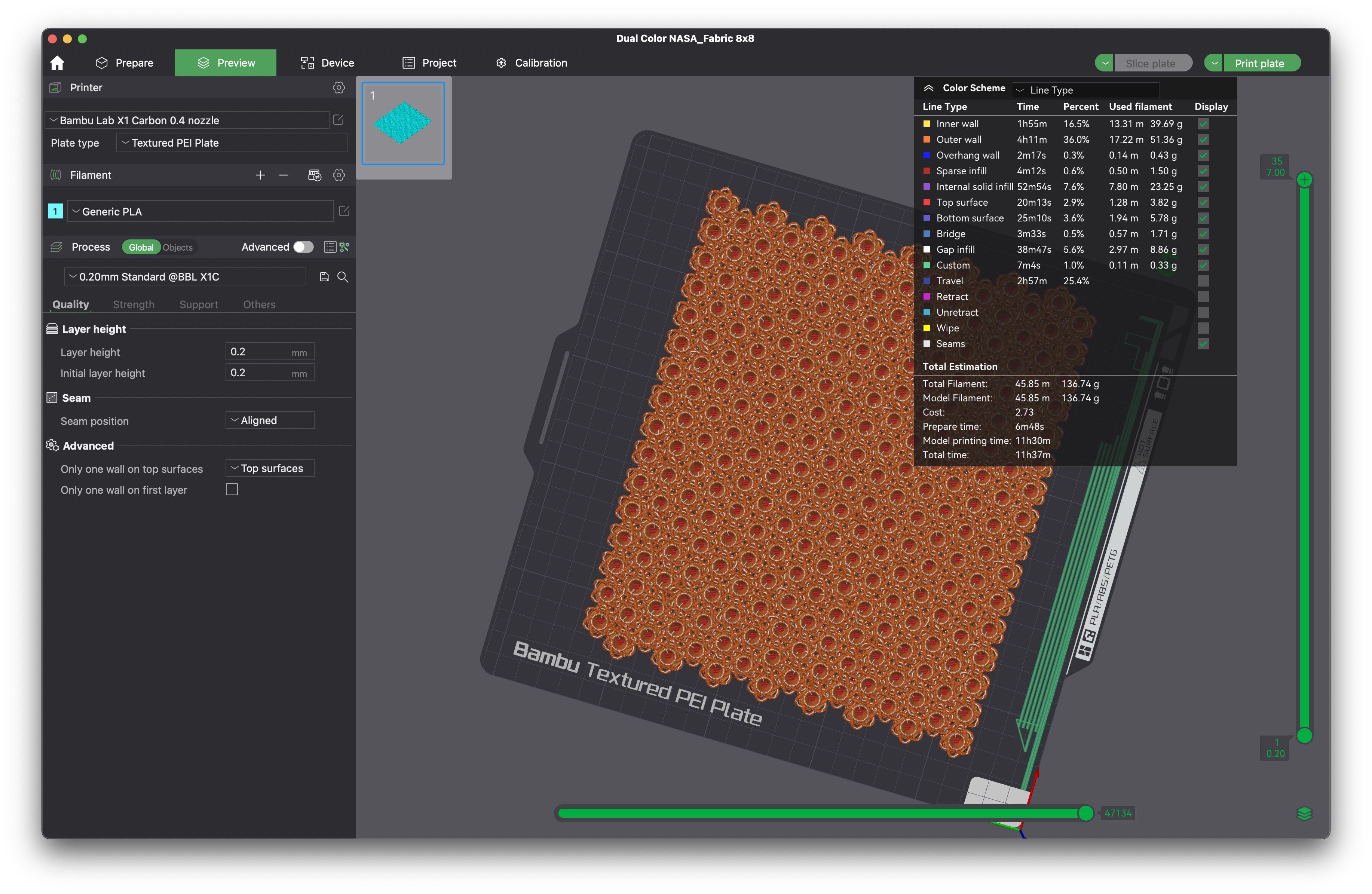Open the Seam position dropdown
Image resolution: width=1372 pixels, height=894 pixels.
click(270, 421)
